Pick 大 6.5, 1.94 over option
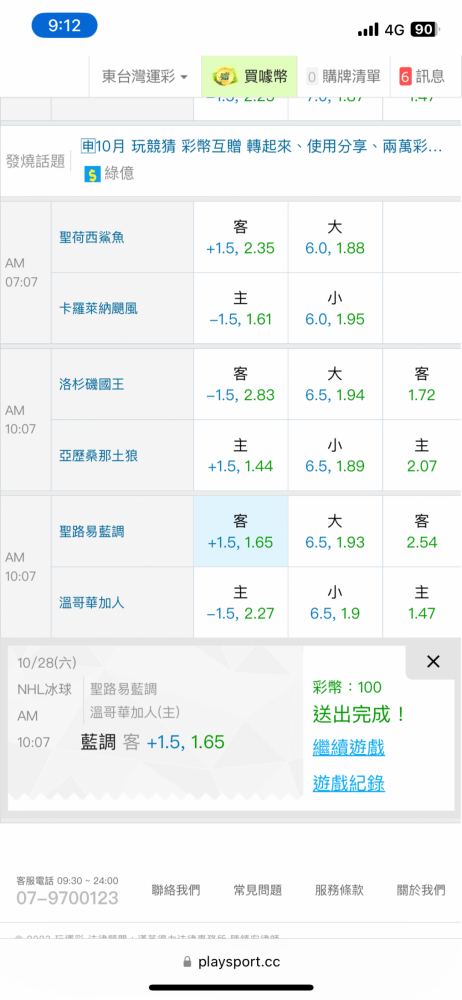462x1000 pixels. [335, 385]
